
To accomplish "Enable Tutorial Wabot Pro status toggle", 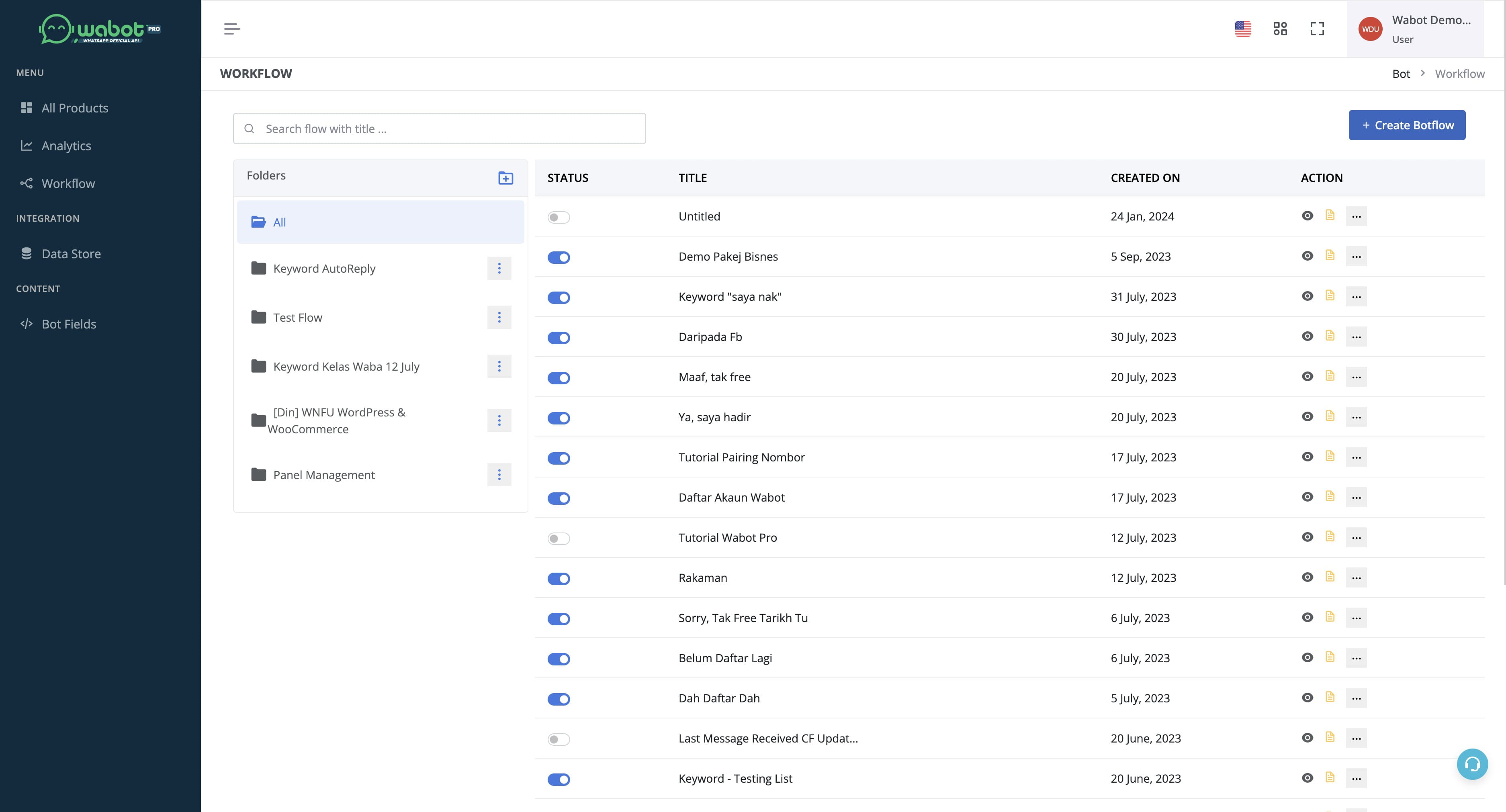I will point(558,539).
